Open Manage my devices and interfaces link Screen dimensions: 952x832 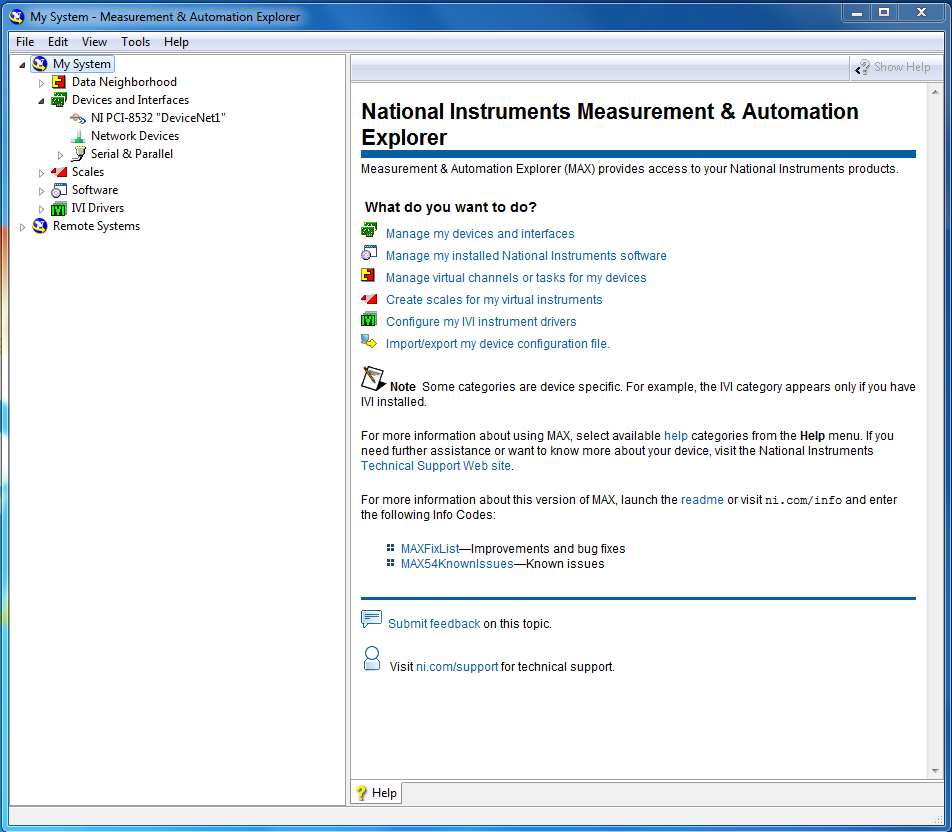(x=480, y=234)
